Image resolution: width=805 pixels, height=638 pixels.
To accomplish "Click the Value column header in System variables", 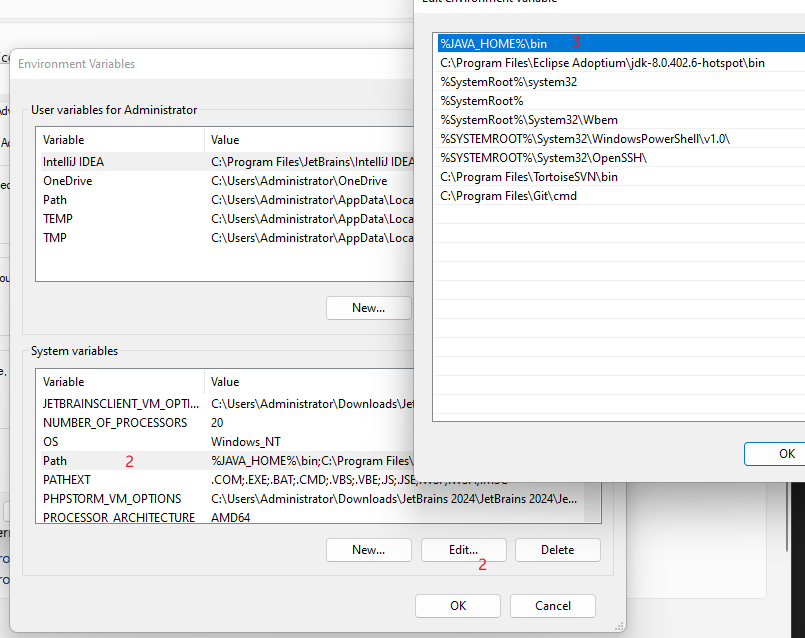I will click(x=309, y=382).
